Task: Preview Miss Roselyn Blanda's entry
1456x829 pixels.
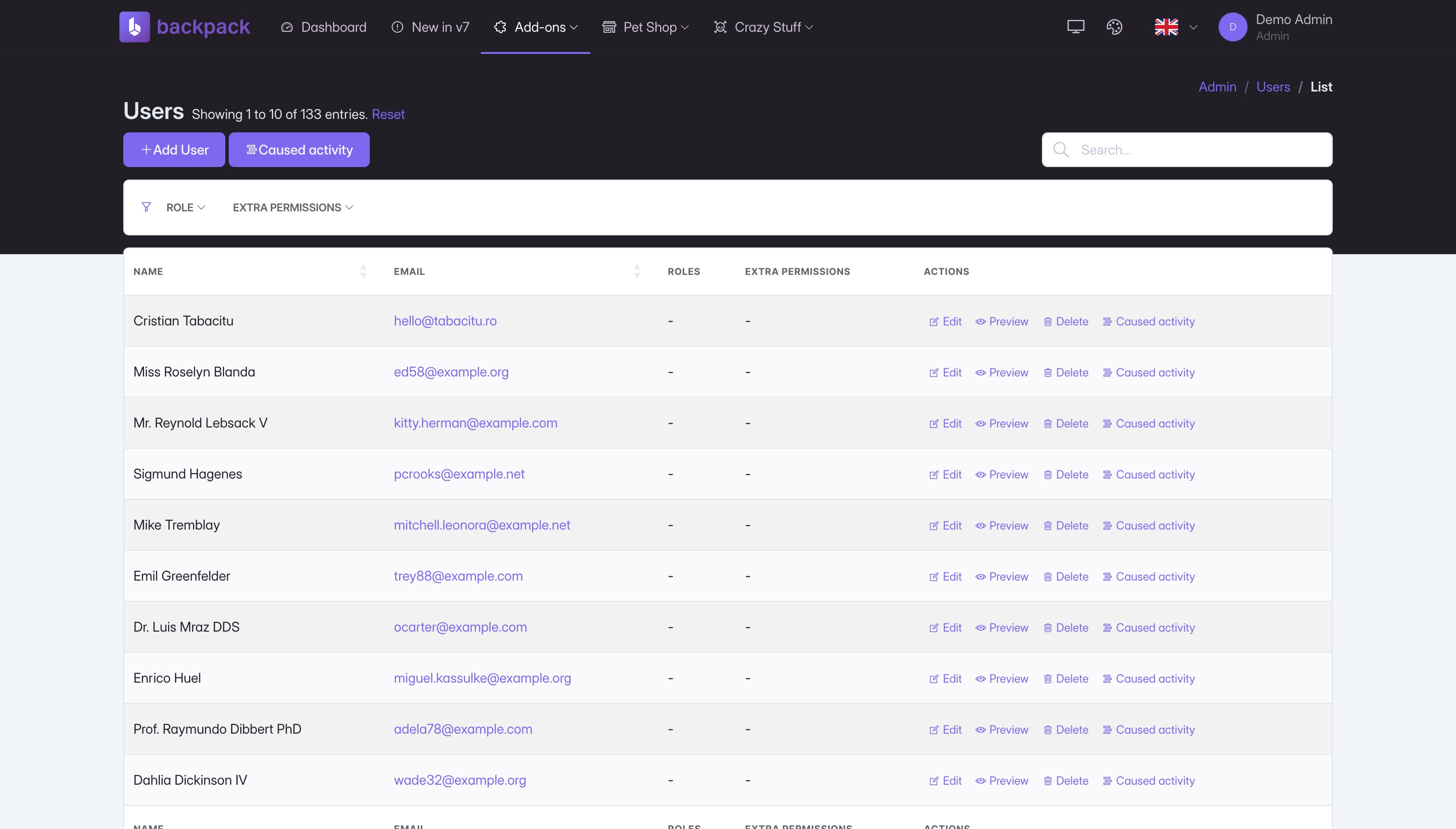Action: 1001,372
